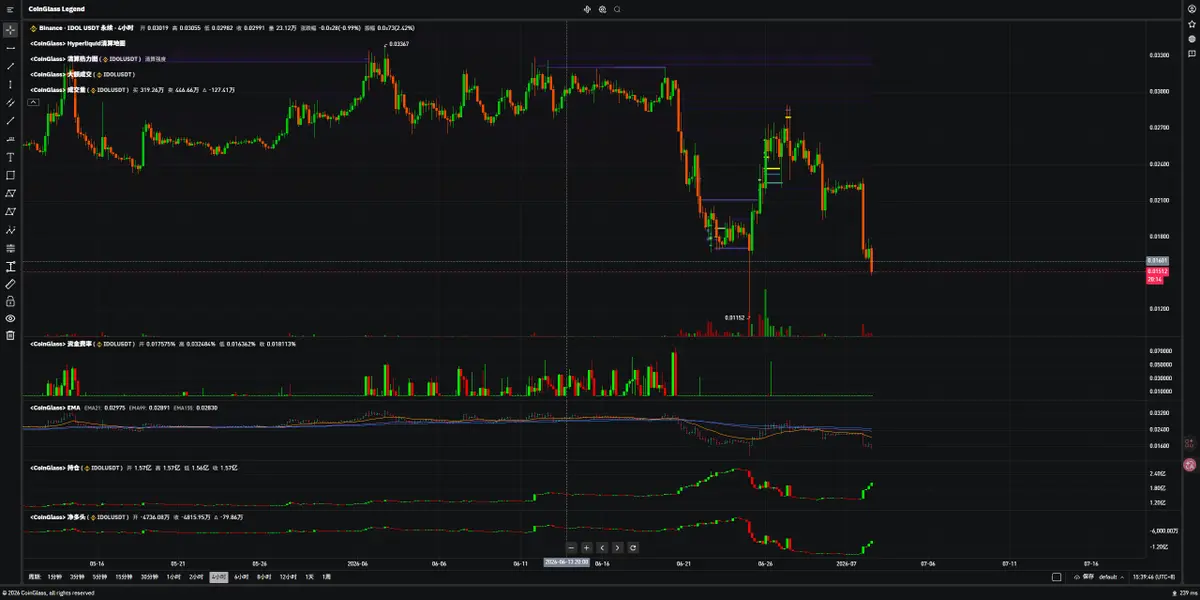Image resolution: width=1200 pixels, height=600 pixels.
Task: Open the star favorites icon in right sidebar
Action: coord(1191,23)
